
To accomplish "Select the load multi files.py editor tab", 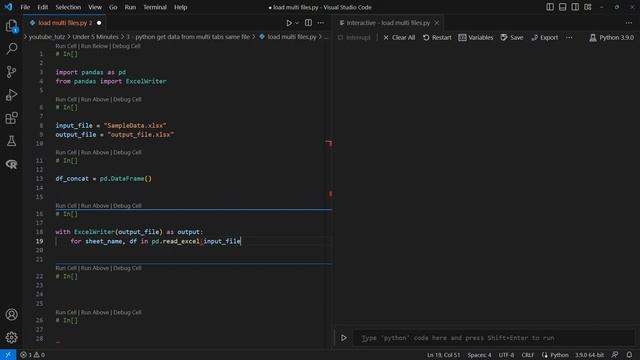I will click(64, 23).
